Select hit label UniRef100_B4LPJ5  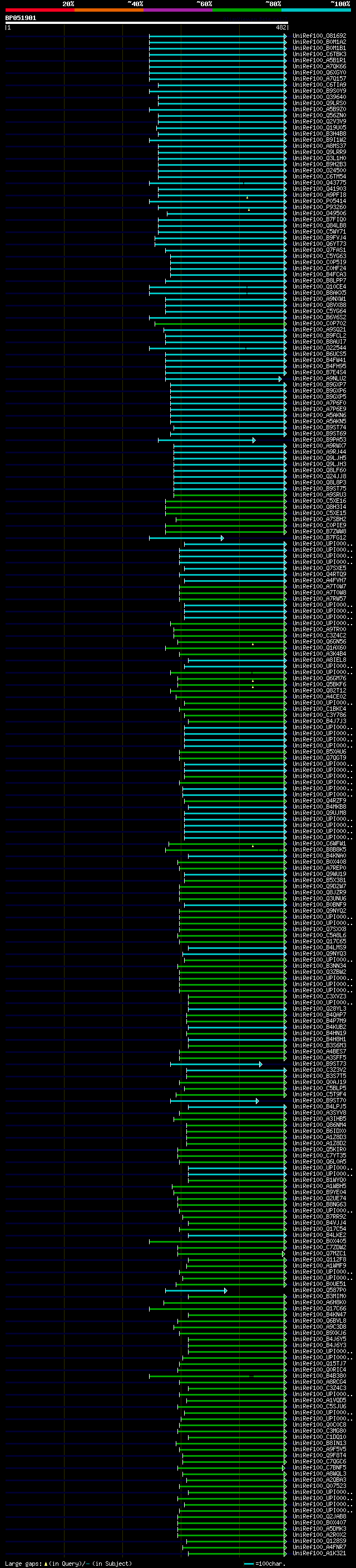[x=319, y=1106]
